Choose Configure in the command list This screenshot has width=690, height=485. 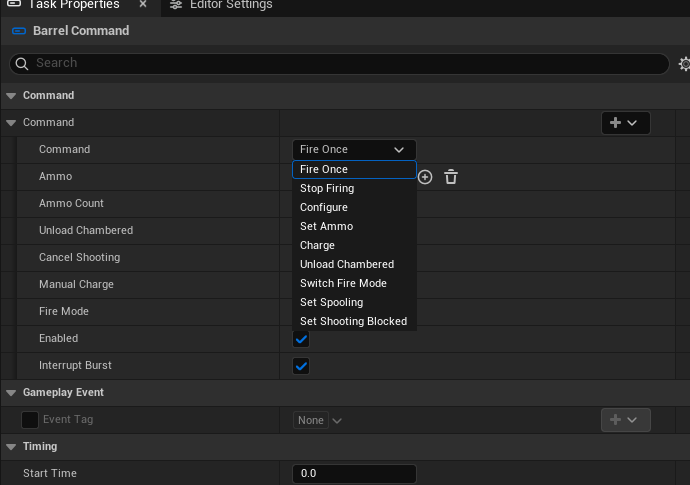click(x=354, y=207)
